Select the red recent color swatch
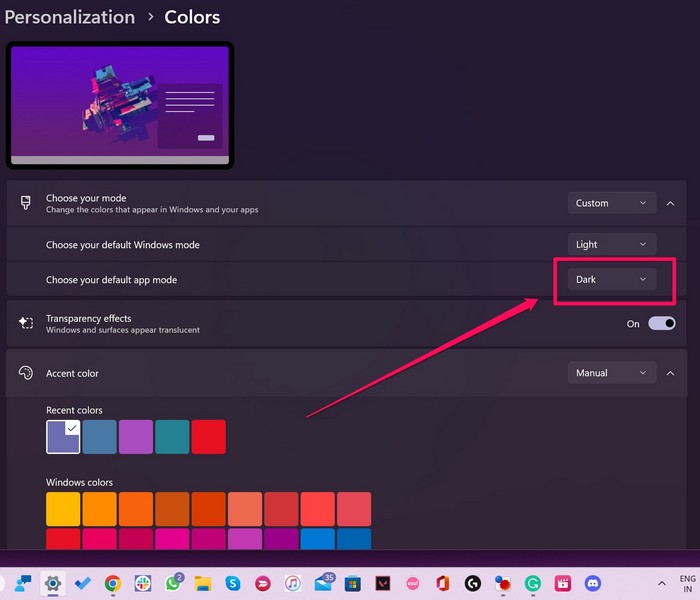The width and height of the screenshot is (700, 600). [209, 437]
